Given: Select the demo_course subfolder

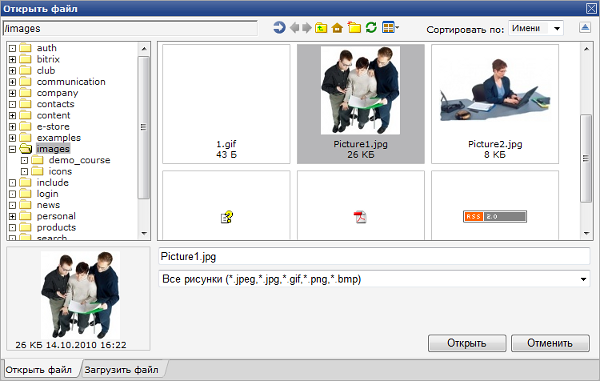Looking at the screenshot, I should pos(79,160).
